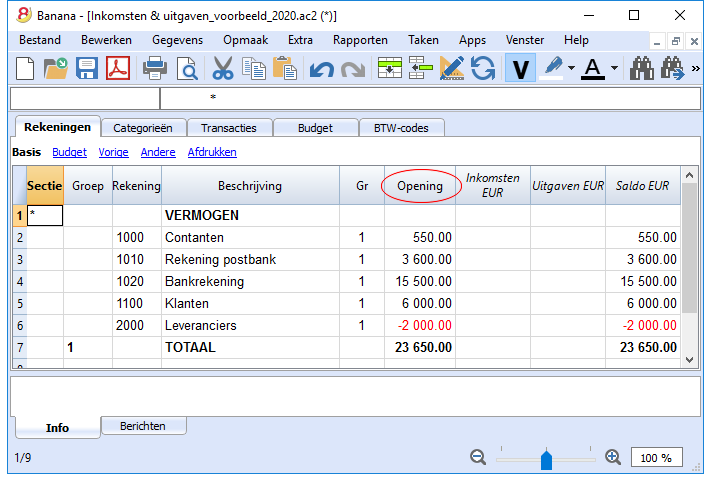The height and width of the screenshot is (481, 711).
Task: Click the Budget view link
Action: pyautogui.click(x=69, y=152)
